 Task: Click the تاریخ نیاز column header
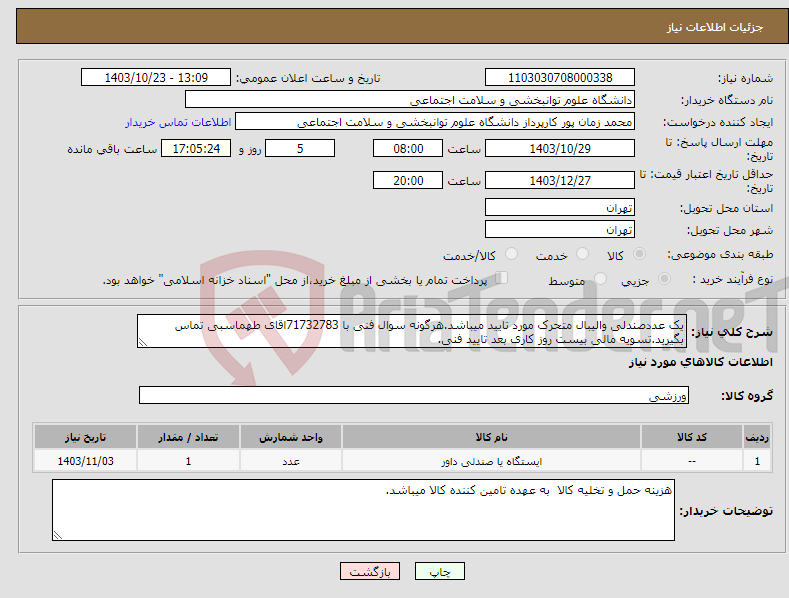pos(85,437)
